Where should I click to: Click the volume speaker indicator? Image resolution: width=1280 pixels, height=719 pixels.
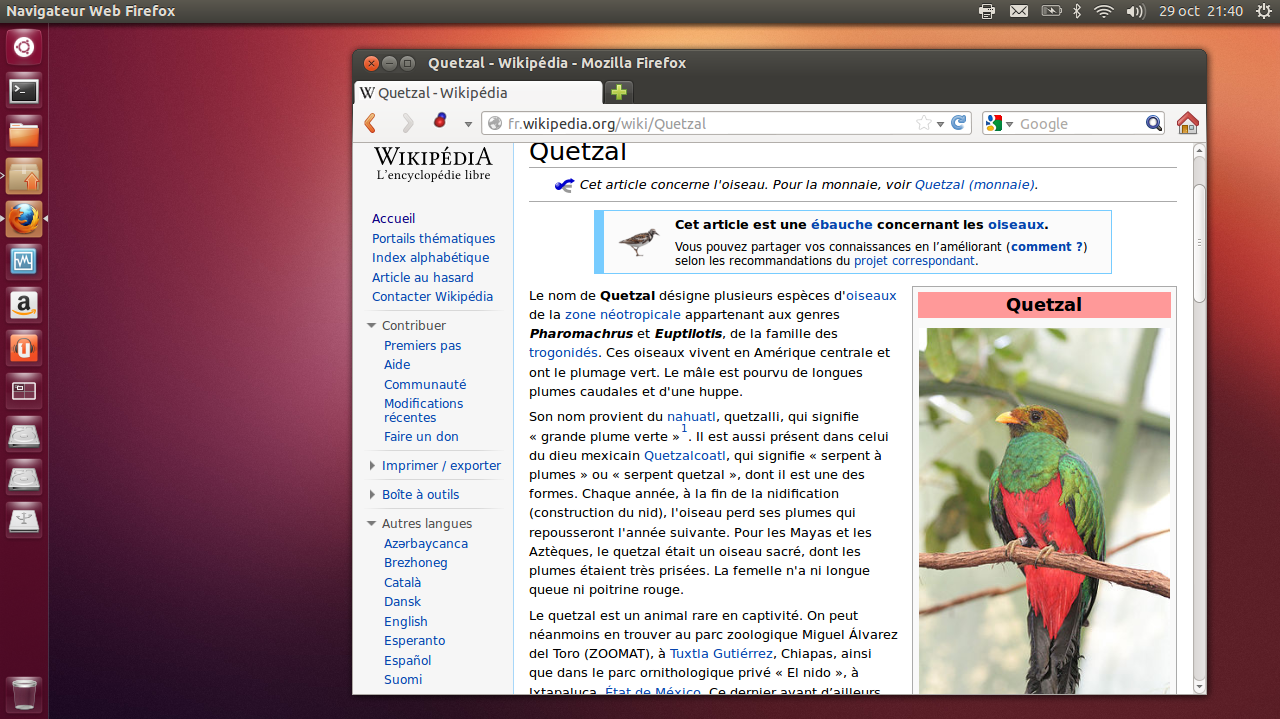click(x=1135, y=11)
